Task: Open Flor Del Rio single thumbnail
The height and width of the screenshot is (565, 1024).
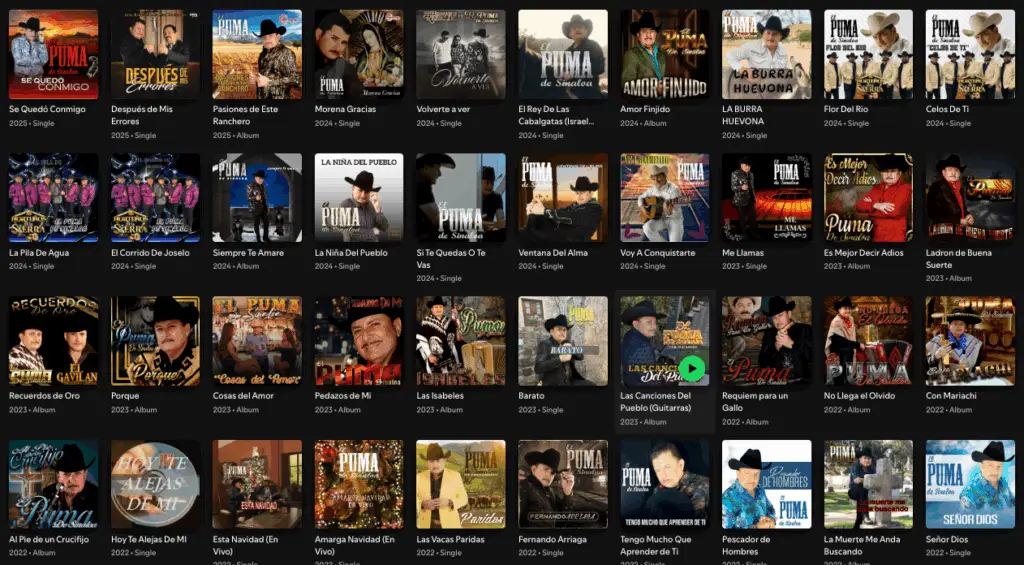Action: (868, 54)
